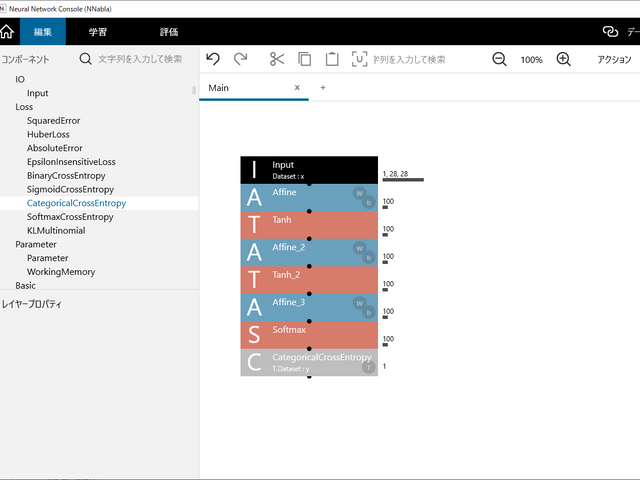Undo the last edit

click(213, 60)
